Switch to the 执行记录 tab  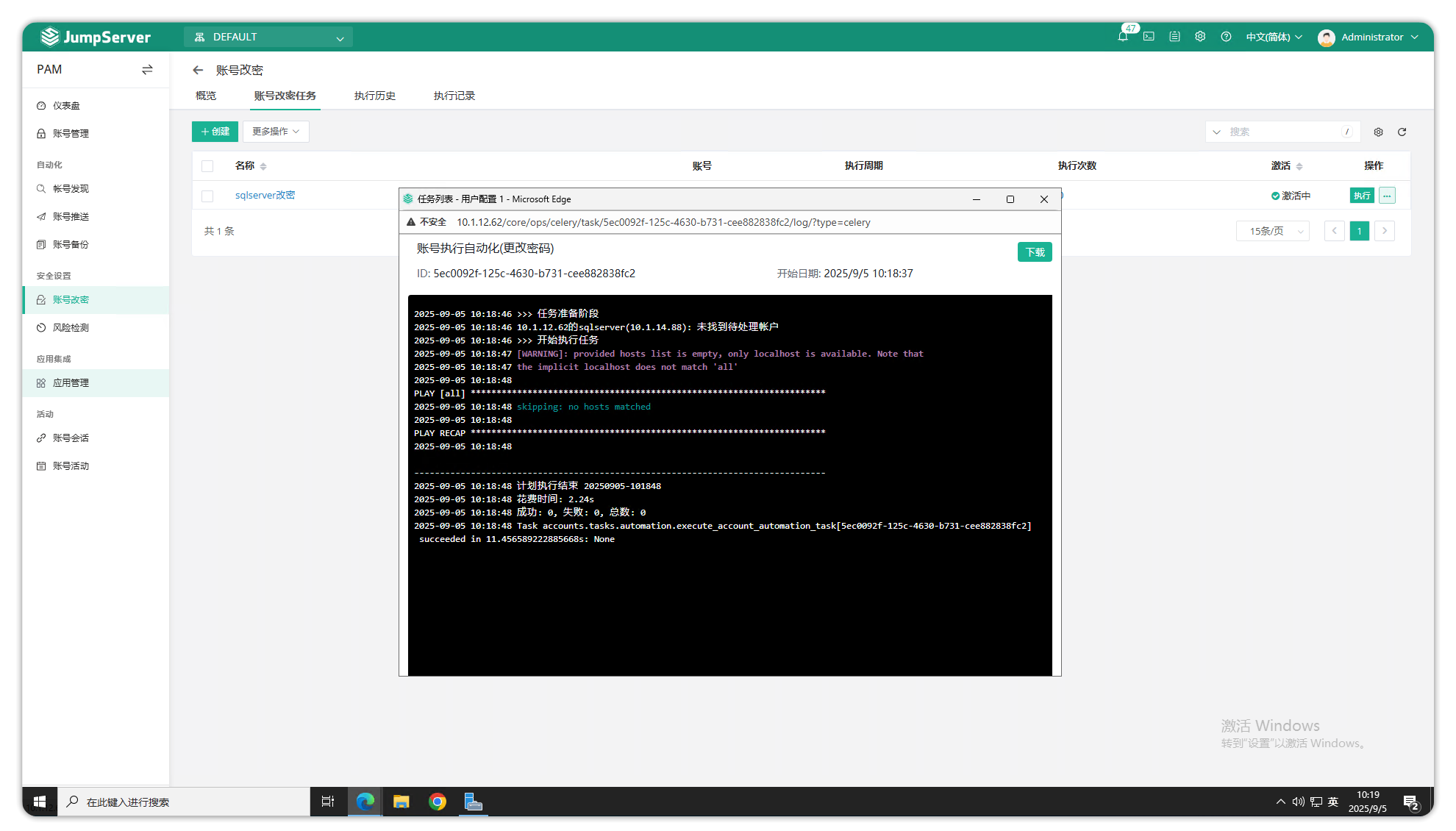(x=454, y=96)
